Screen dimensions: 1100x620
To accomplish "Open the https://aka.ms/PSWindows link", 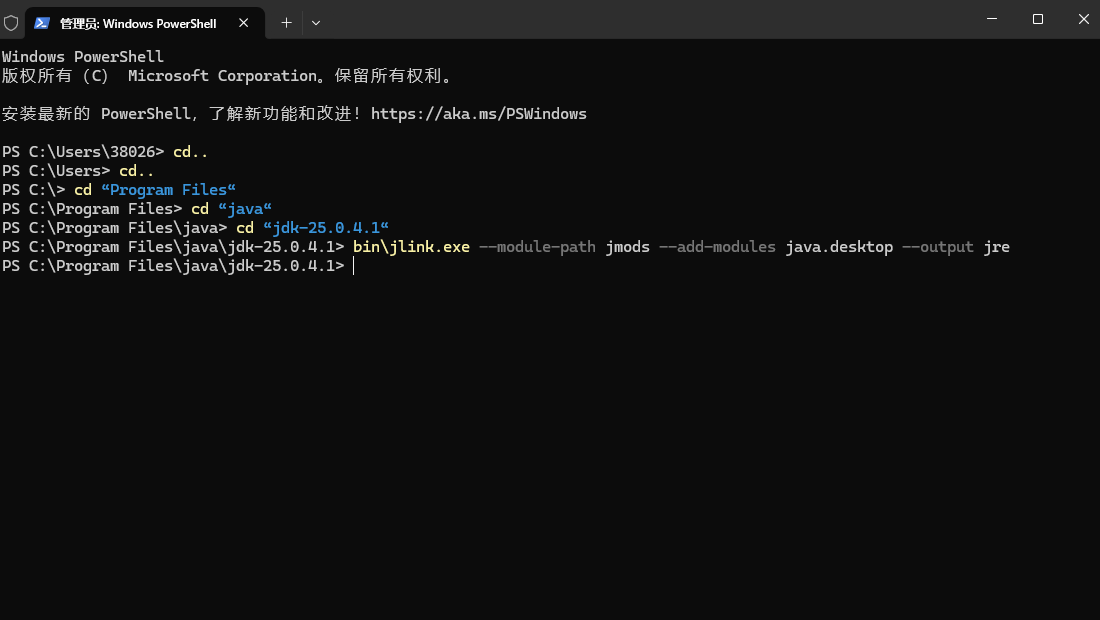I will [x=478, y=114].
